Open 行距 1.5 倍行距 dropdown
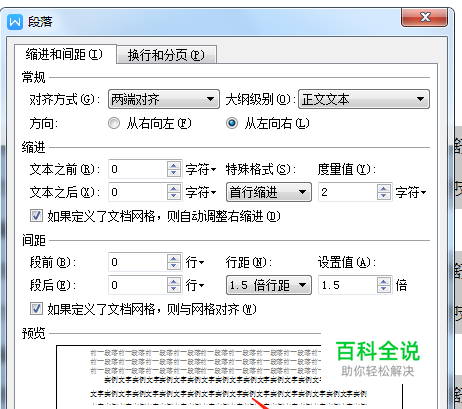Image resolution: width=462 pixels, height=409 pixels. tap(269, 285)
